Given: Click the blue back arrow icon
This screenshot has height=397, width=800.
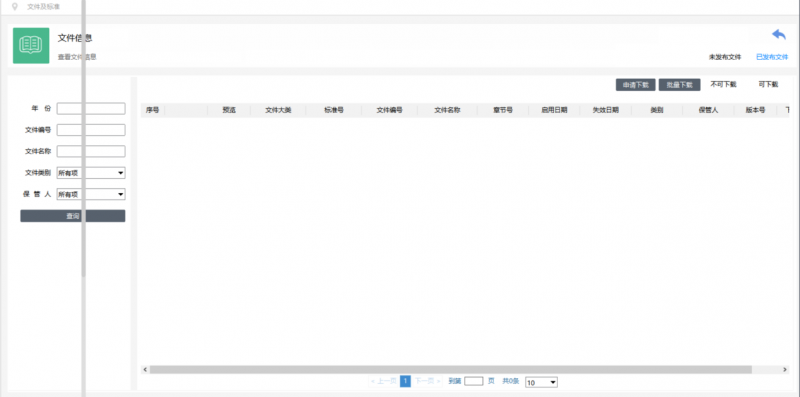Looking at the screenshot, I should click(x=779, y=35).
